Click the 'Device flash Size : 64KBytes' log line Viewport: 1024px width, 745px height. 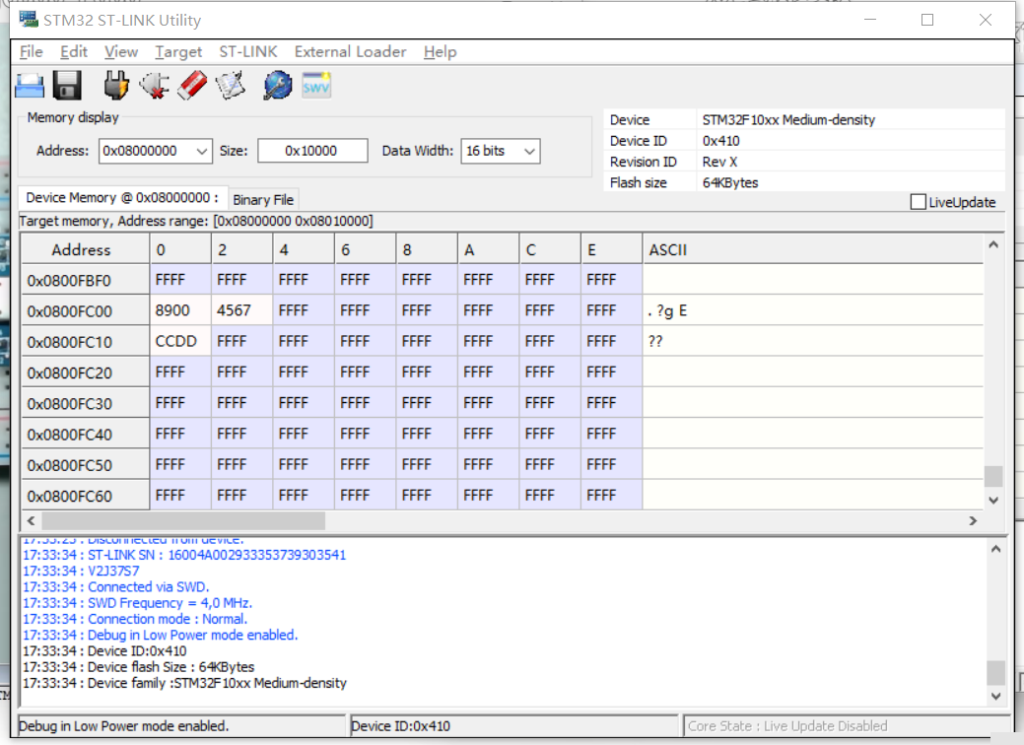click(x=138, y=667)
